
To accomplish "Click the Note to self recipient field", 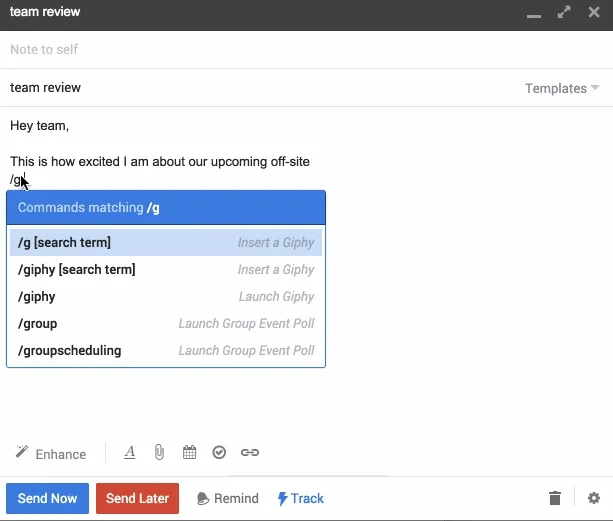I will pos(306,50).
